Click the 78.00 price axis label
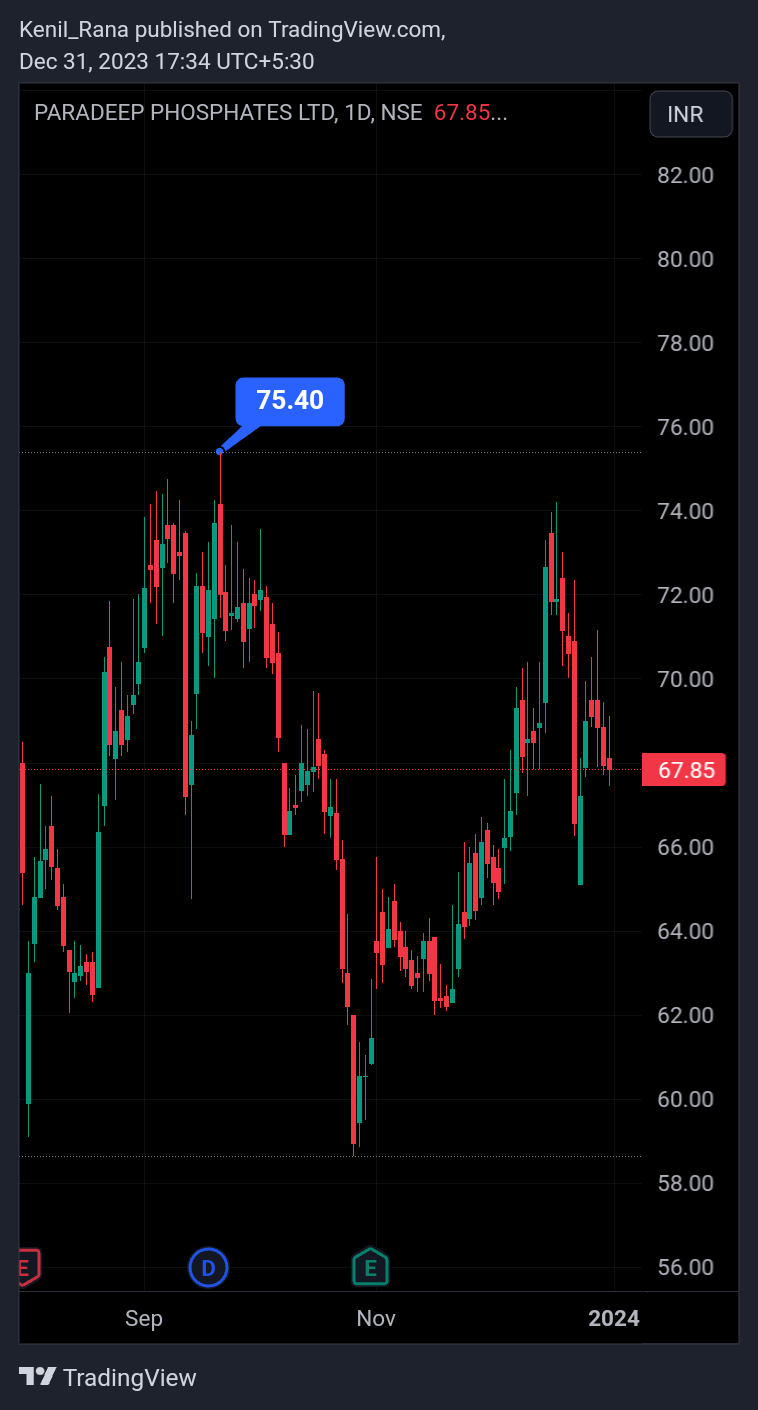 click(x=685, y=343)
